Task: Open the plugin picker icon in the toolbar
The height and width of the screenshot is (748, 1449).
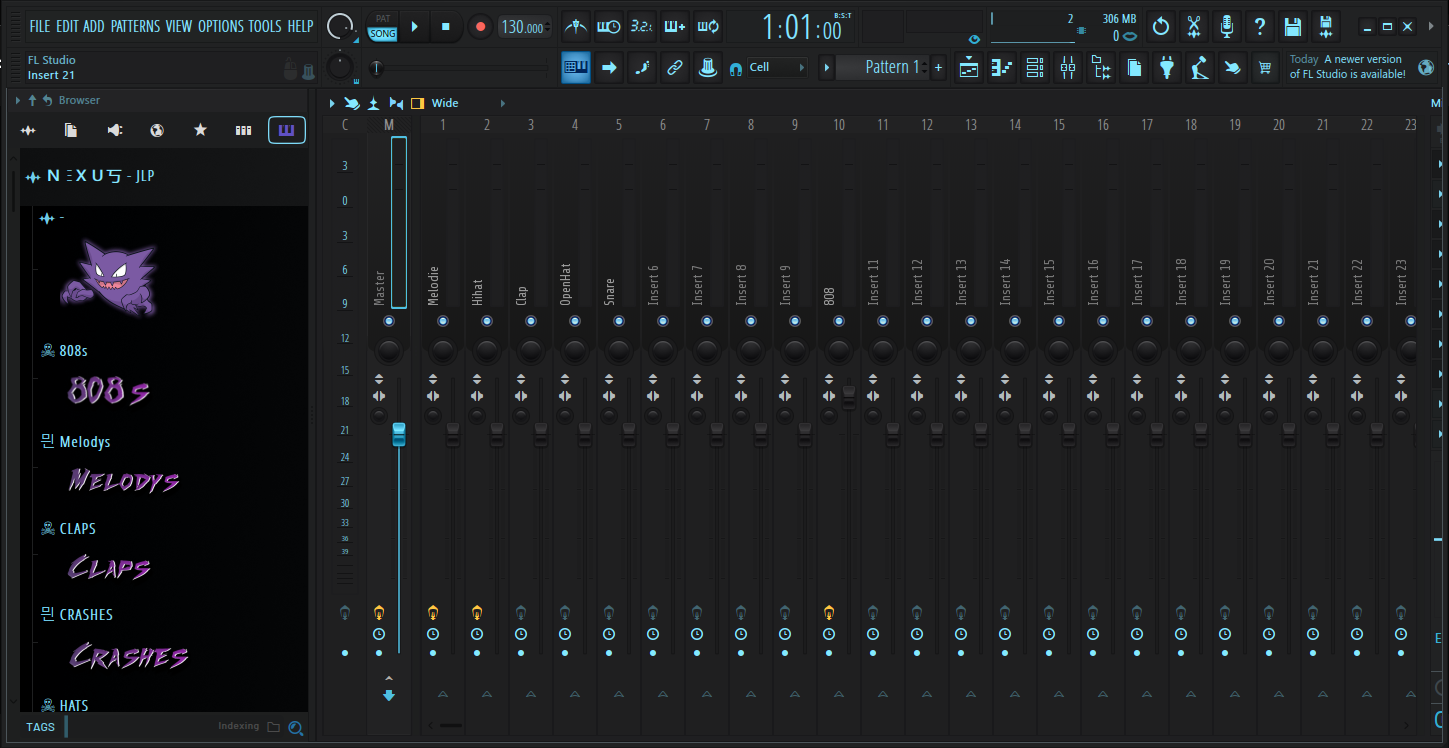Action: [1167, 67]
